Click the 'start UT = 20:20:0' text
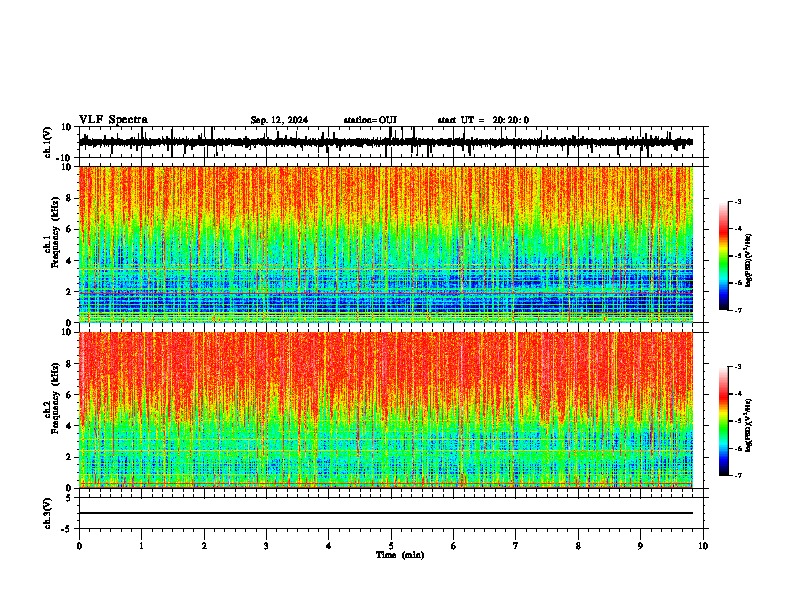The height and width of the screenshot is (612, 792). pos(483,120)
